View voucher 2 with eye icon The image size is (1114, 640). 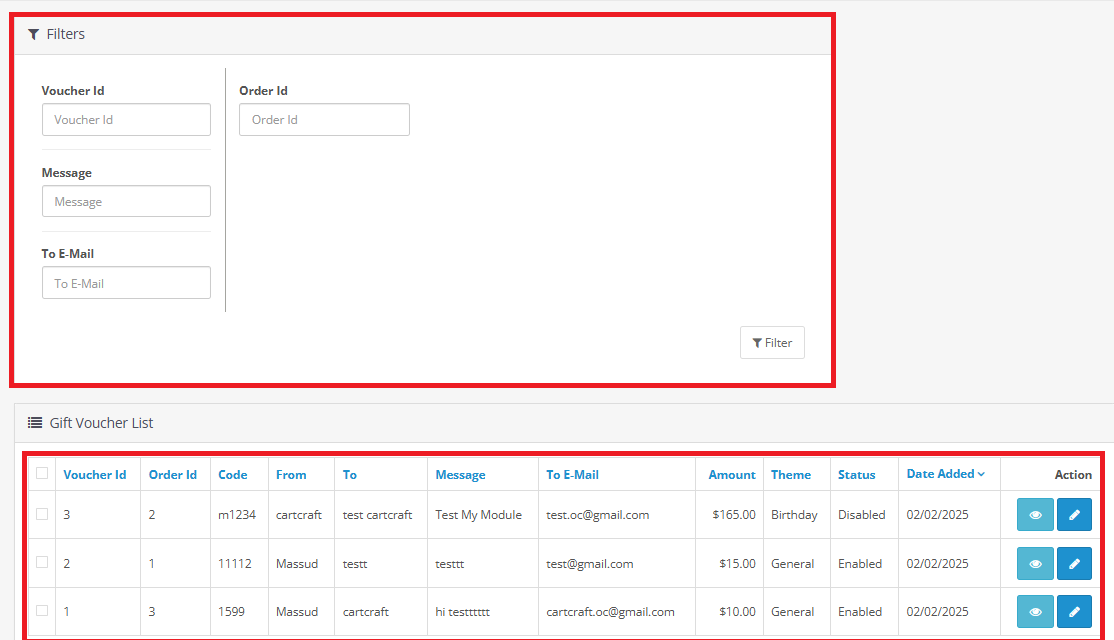[1035, 564]
